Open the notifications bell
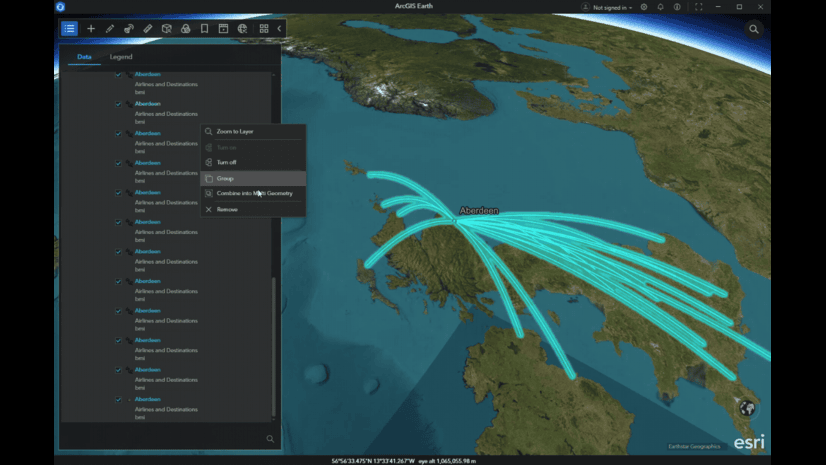Image resolution: width=826 pixels, height=465 pixels. tap(660, 7)
